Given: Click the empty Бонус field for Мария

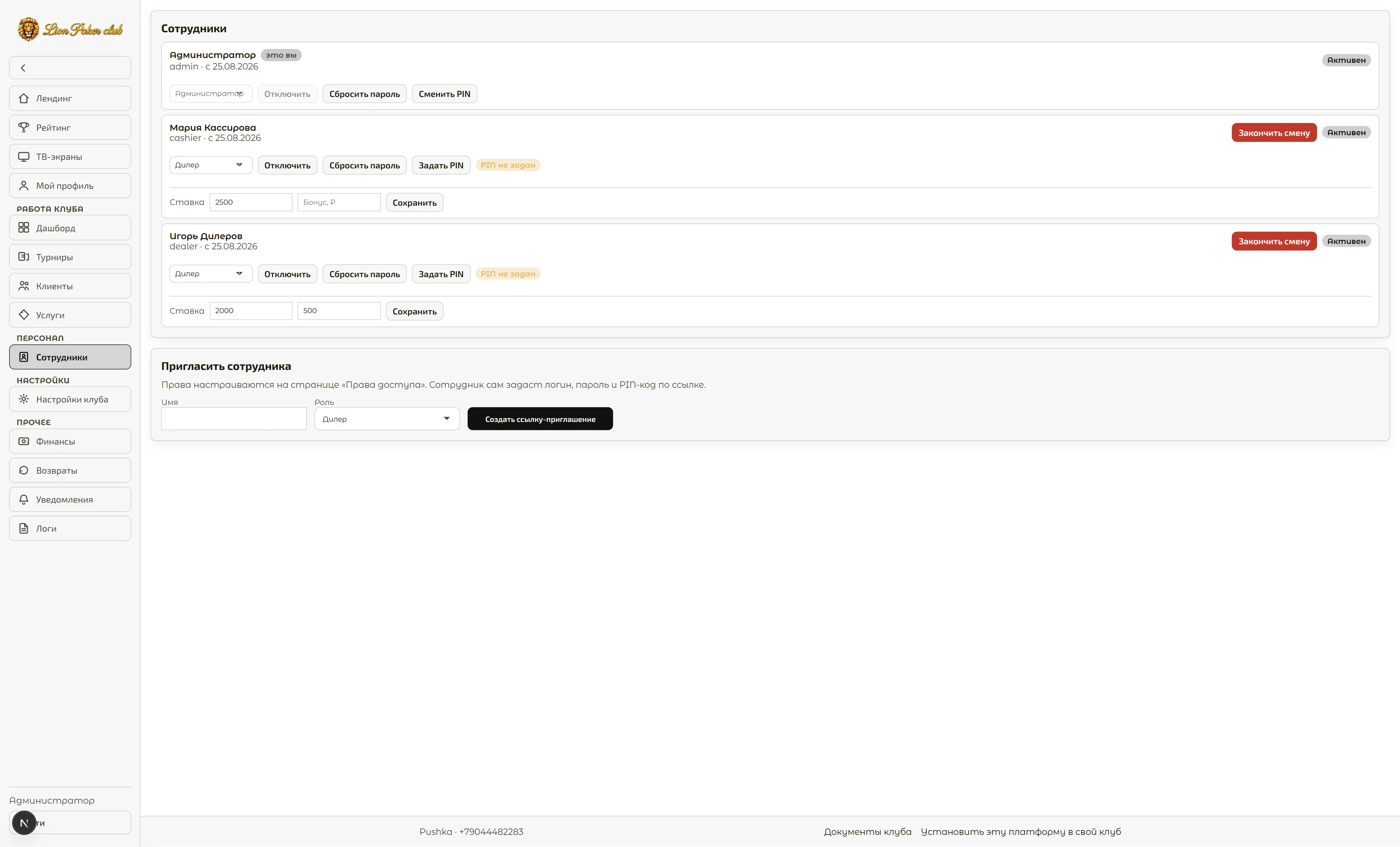Looking at the screenshot, I should [x=339, y=202].
